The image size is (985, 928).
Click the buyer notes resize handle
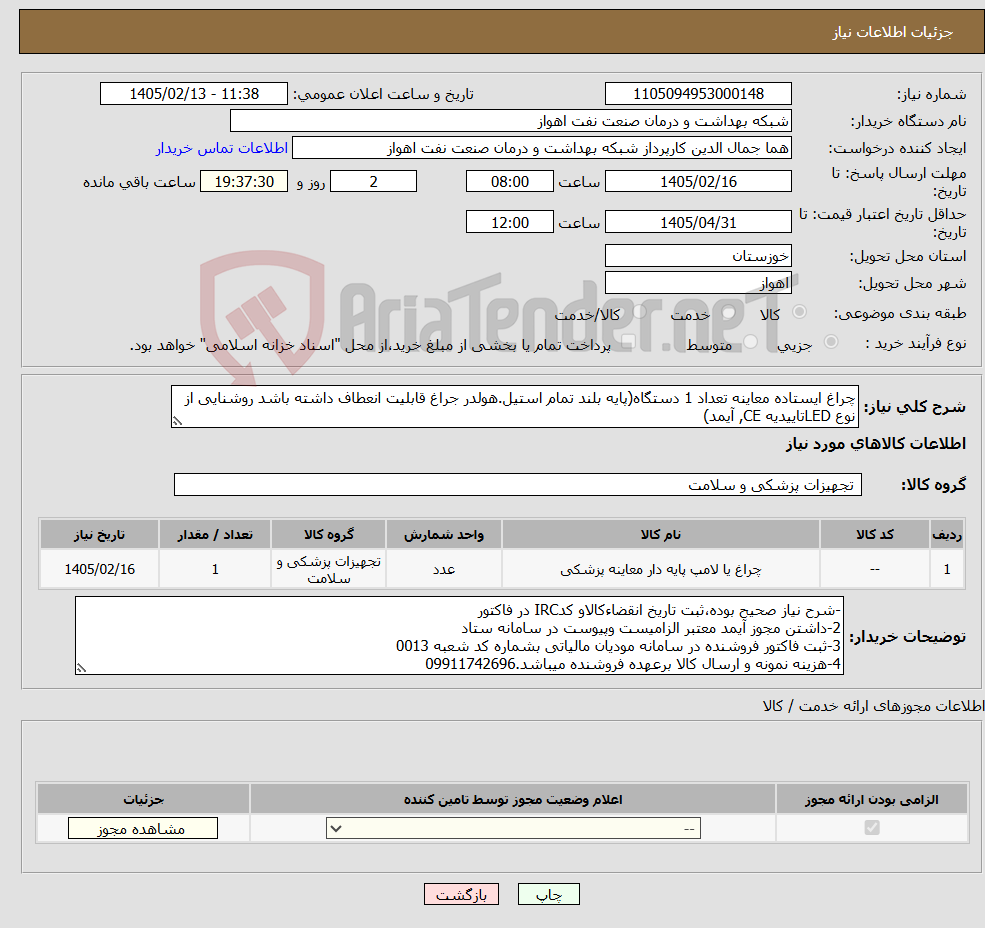point(81,669)
